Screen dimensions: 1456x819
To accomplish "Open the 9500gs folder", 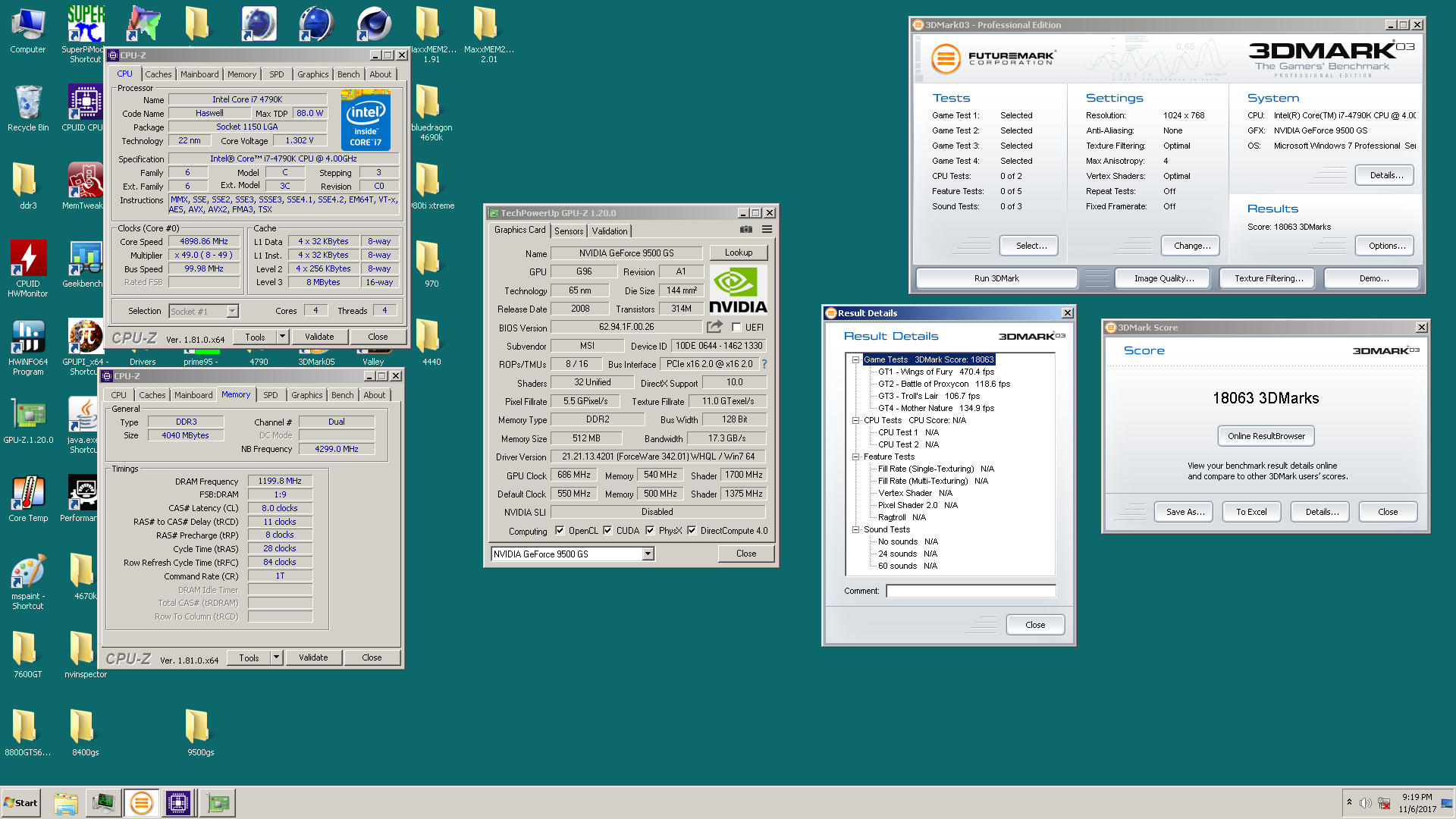I will (x=201, y=733).
